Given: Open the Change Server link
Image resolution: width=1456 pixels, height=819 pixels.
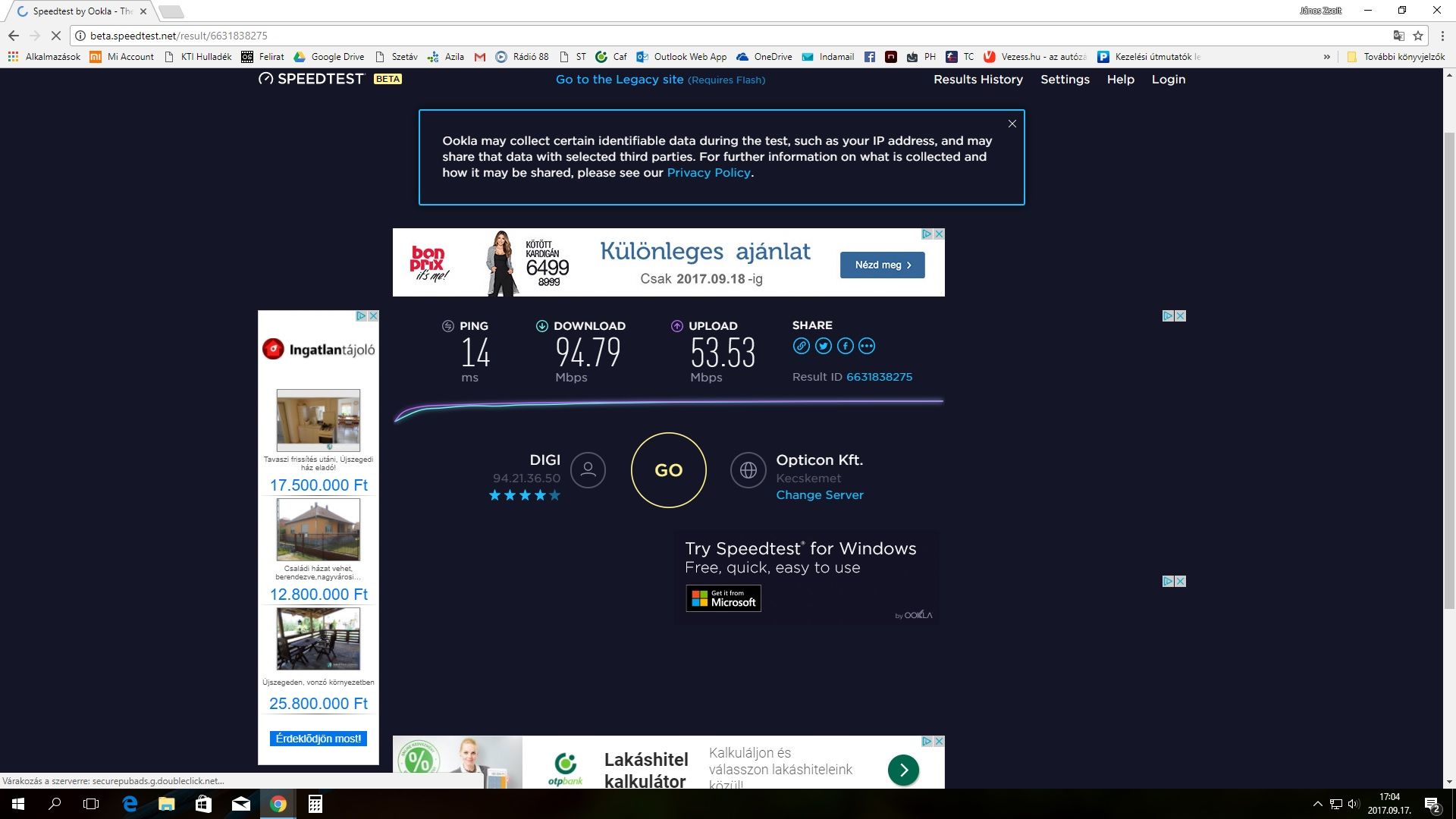Looking at the screenshot, I should coord(820,495).
